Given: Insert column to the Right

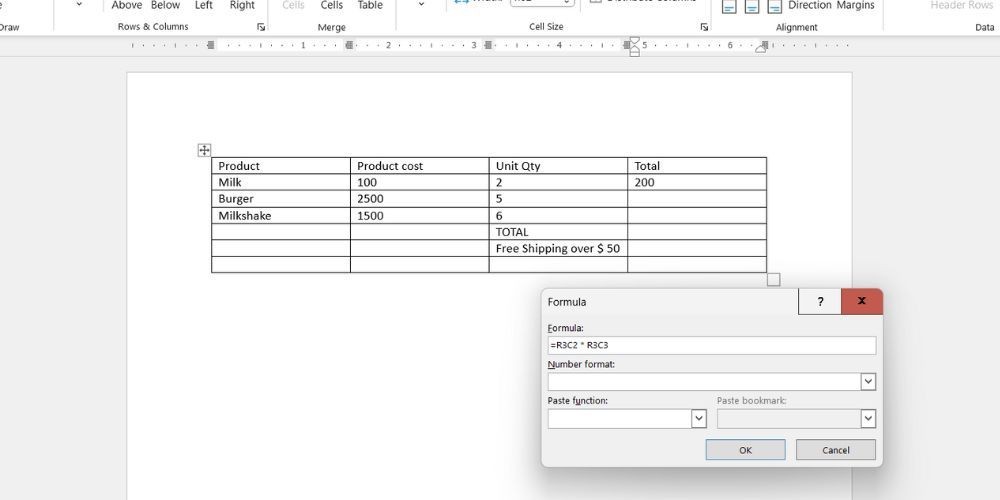Looking at the screenshot, I should point(242,5).
